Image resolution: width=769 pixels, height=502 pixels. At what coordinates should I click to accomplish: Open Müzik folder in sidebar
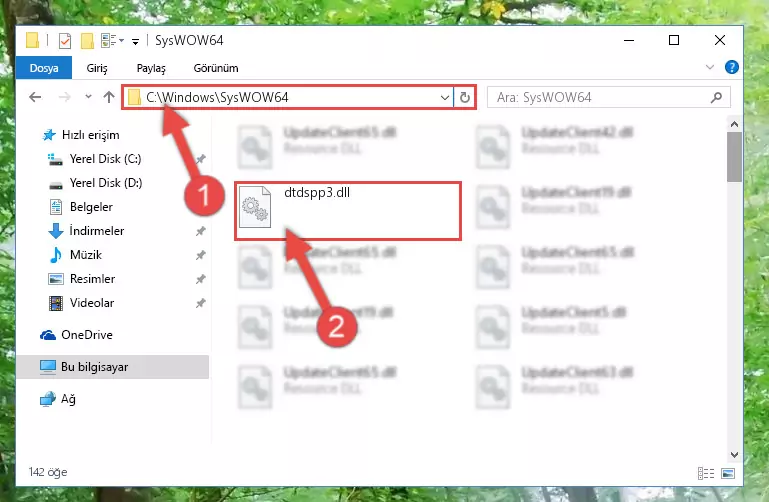(86, 255)
